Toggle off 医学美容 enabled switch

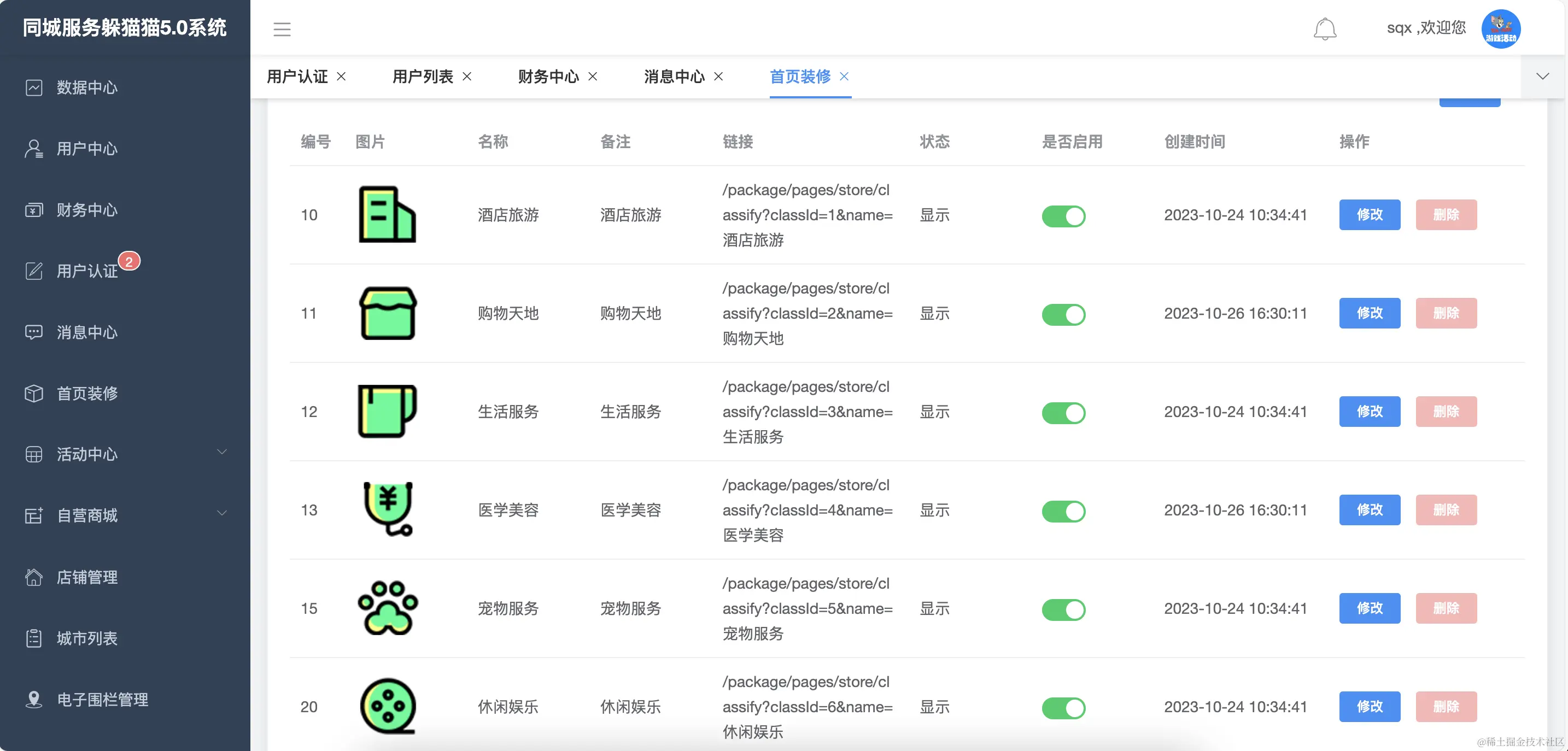coord(1063,511)
